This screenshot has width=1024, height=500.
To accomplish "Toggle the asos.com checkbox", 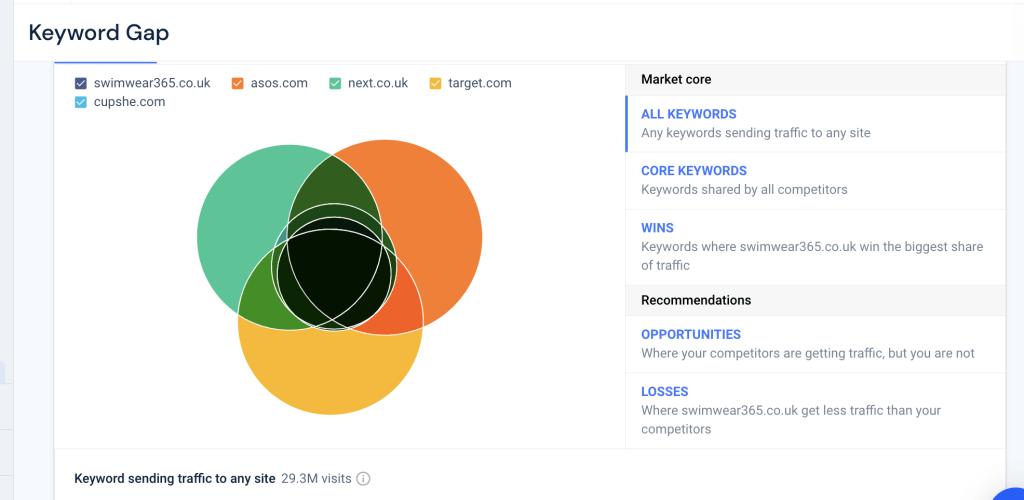I will tap(238, 84).
